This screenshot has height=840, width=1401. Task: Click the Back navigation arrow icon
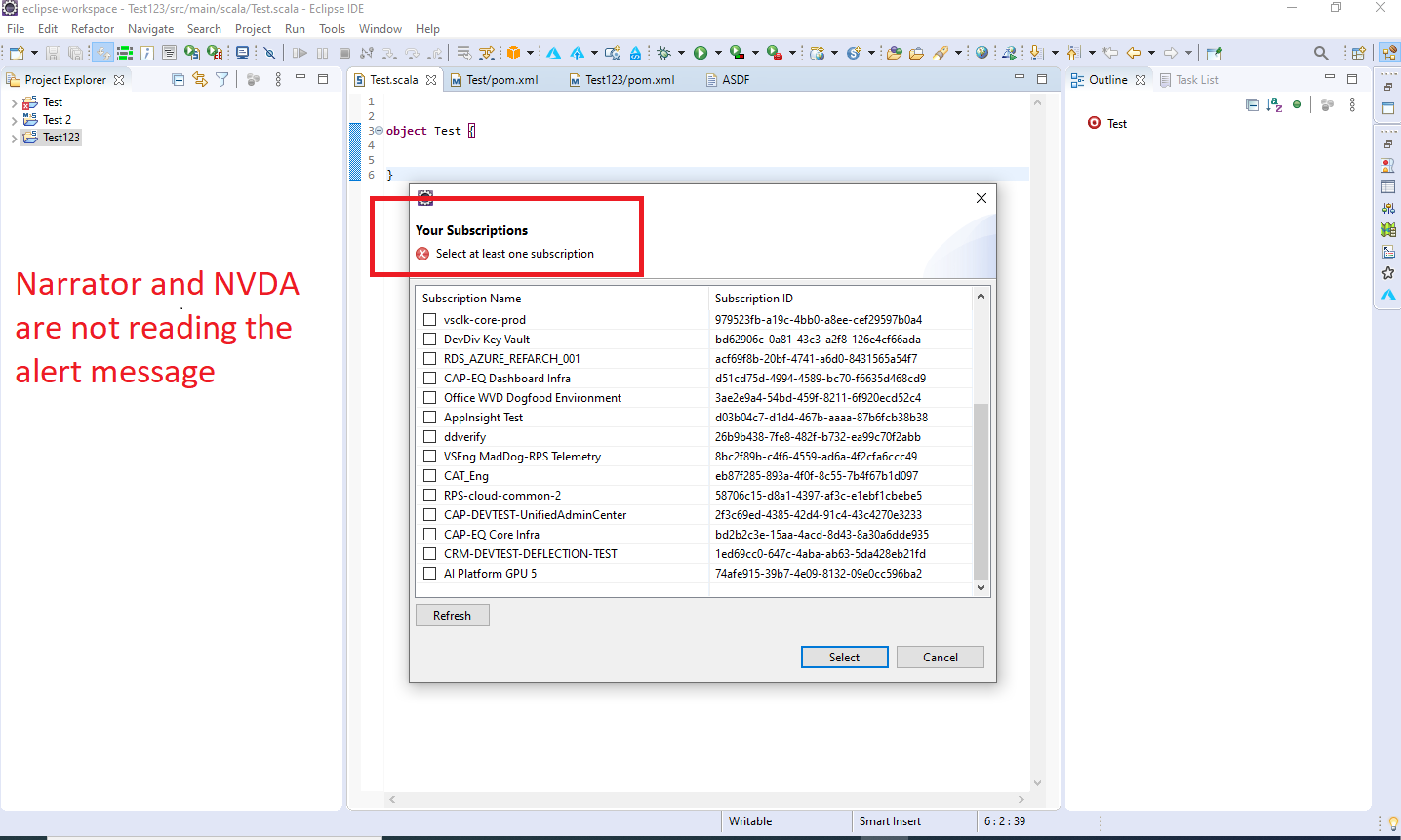[x=1135, y=53]
